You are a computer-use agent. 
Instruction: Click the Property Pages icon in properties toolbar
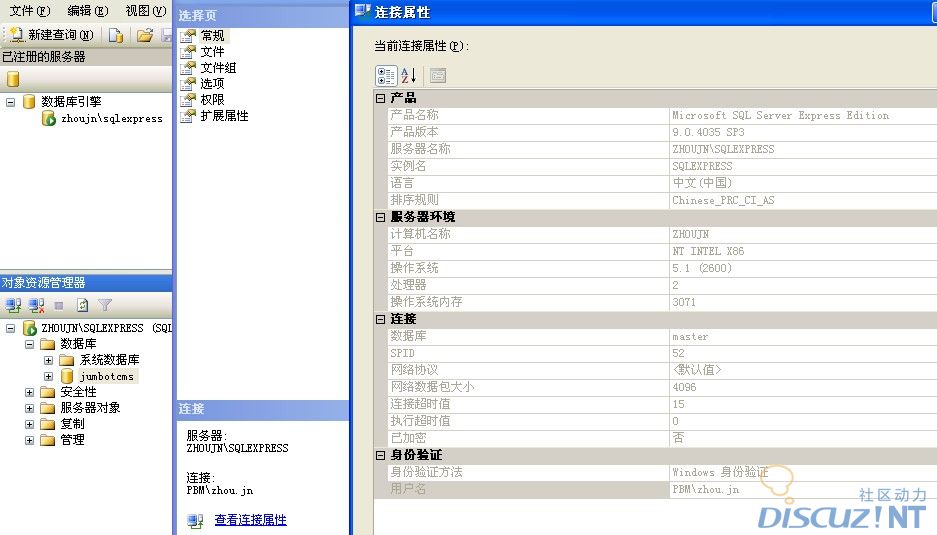click(438, 76)
